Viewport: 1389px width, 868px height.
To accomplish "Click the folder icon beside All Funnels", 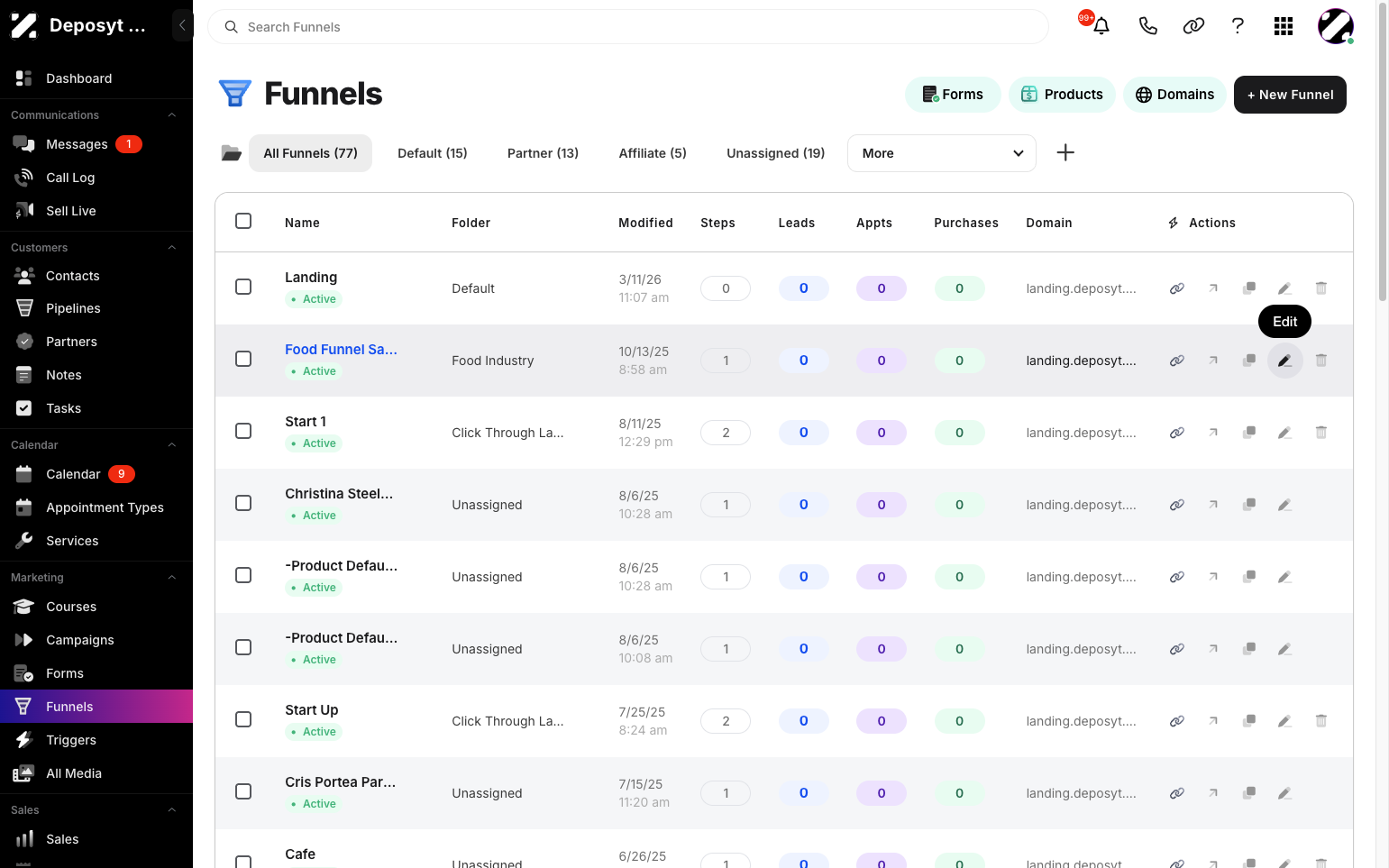I will 232,153.
